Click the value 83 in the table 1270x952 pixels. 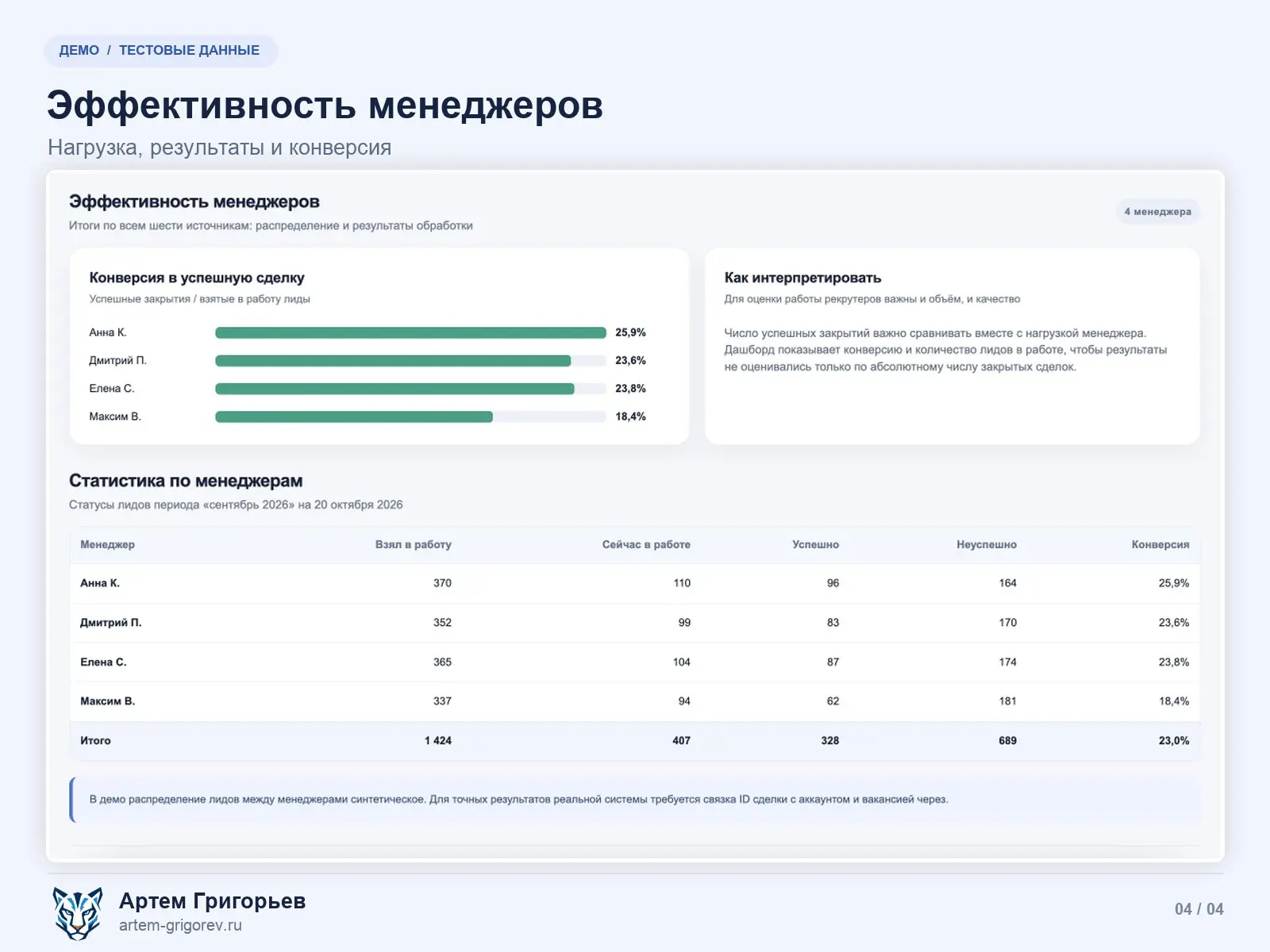(833, 623)
